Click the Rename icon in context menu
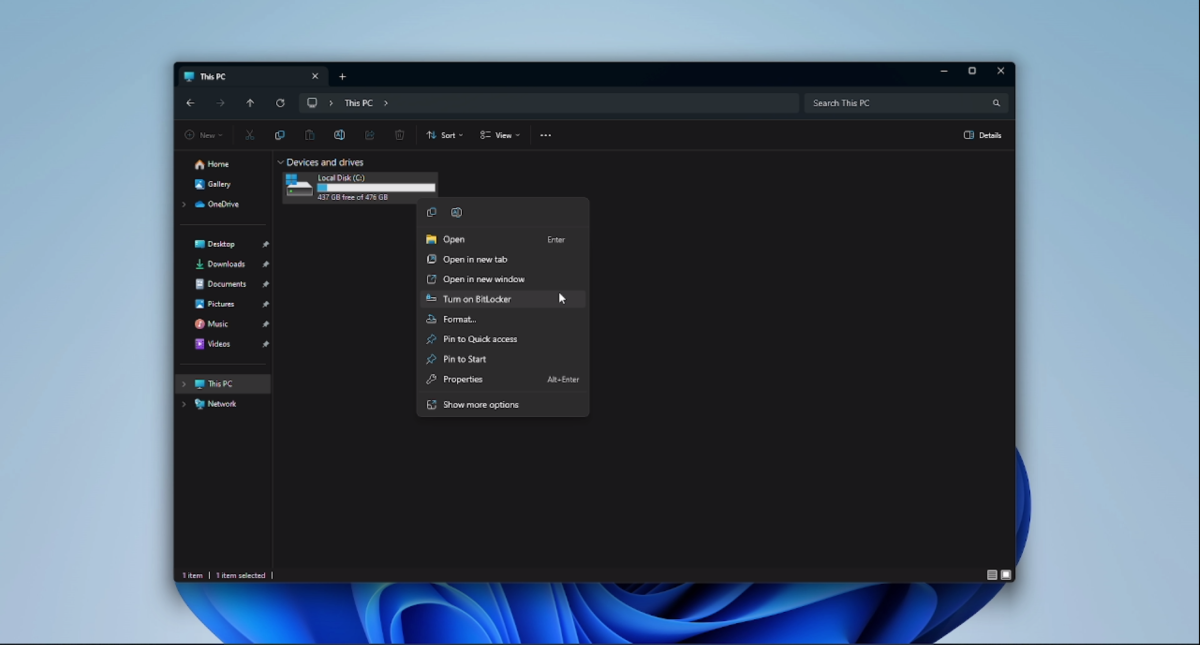The width and height of the screenshot is (1200, 645). [x=456, y=212]
